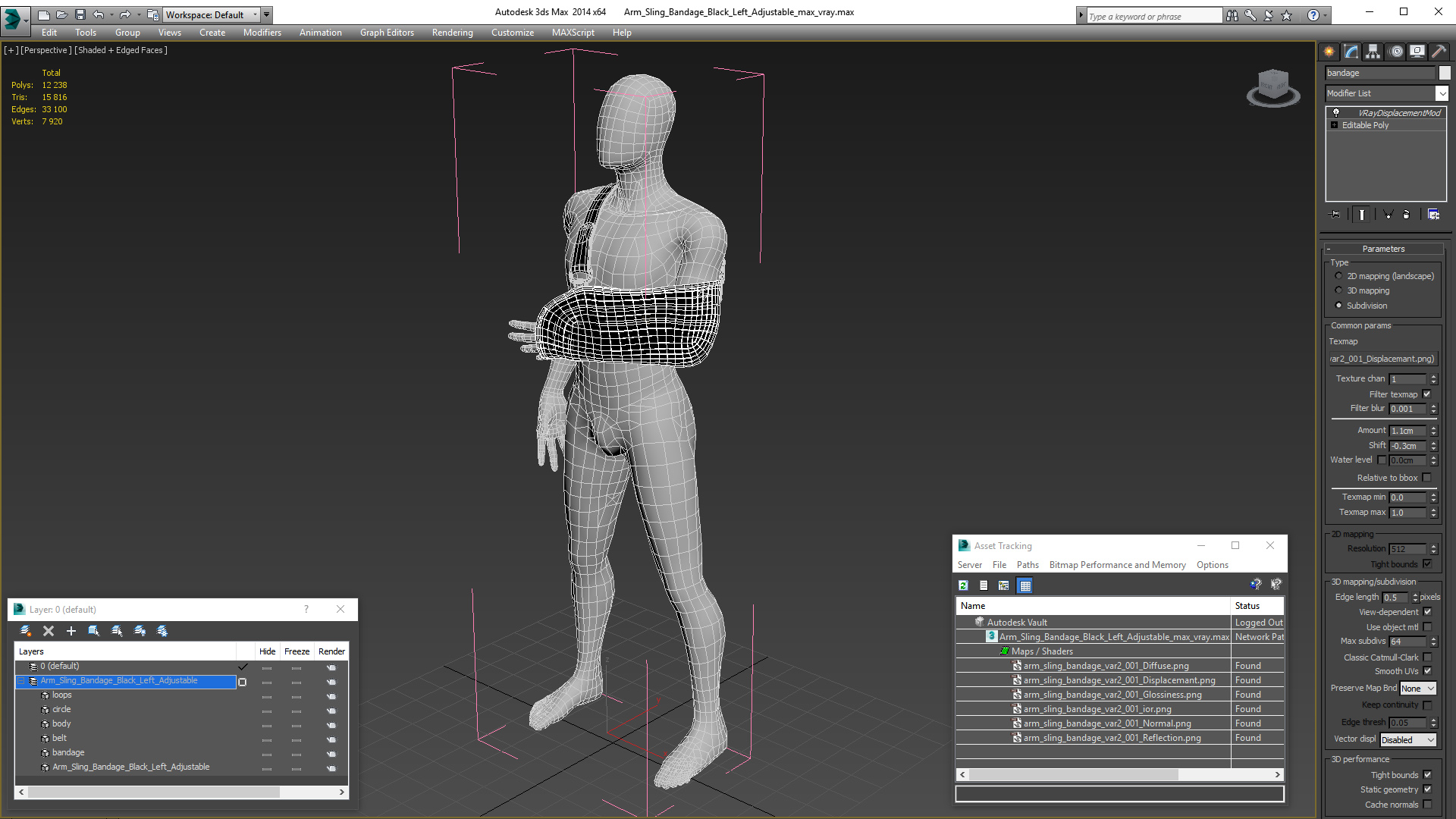The width and height of the screenshot is (1456, 819).
Task: Click the Asset Tracking horizontal scrollbar
Action: click(x=1119, y=774)
